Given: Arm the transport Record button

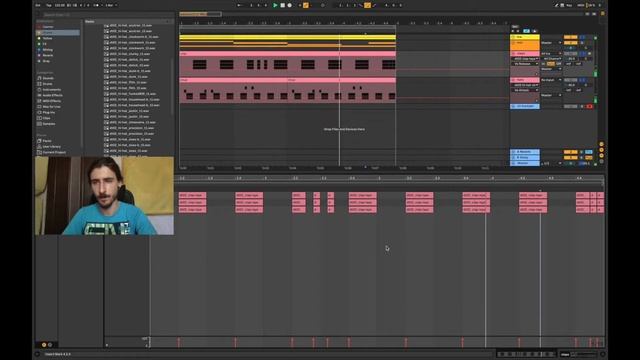Looking at the screenshot, I should pyautogui.click(x=289, y=5).
